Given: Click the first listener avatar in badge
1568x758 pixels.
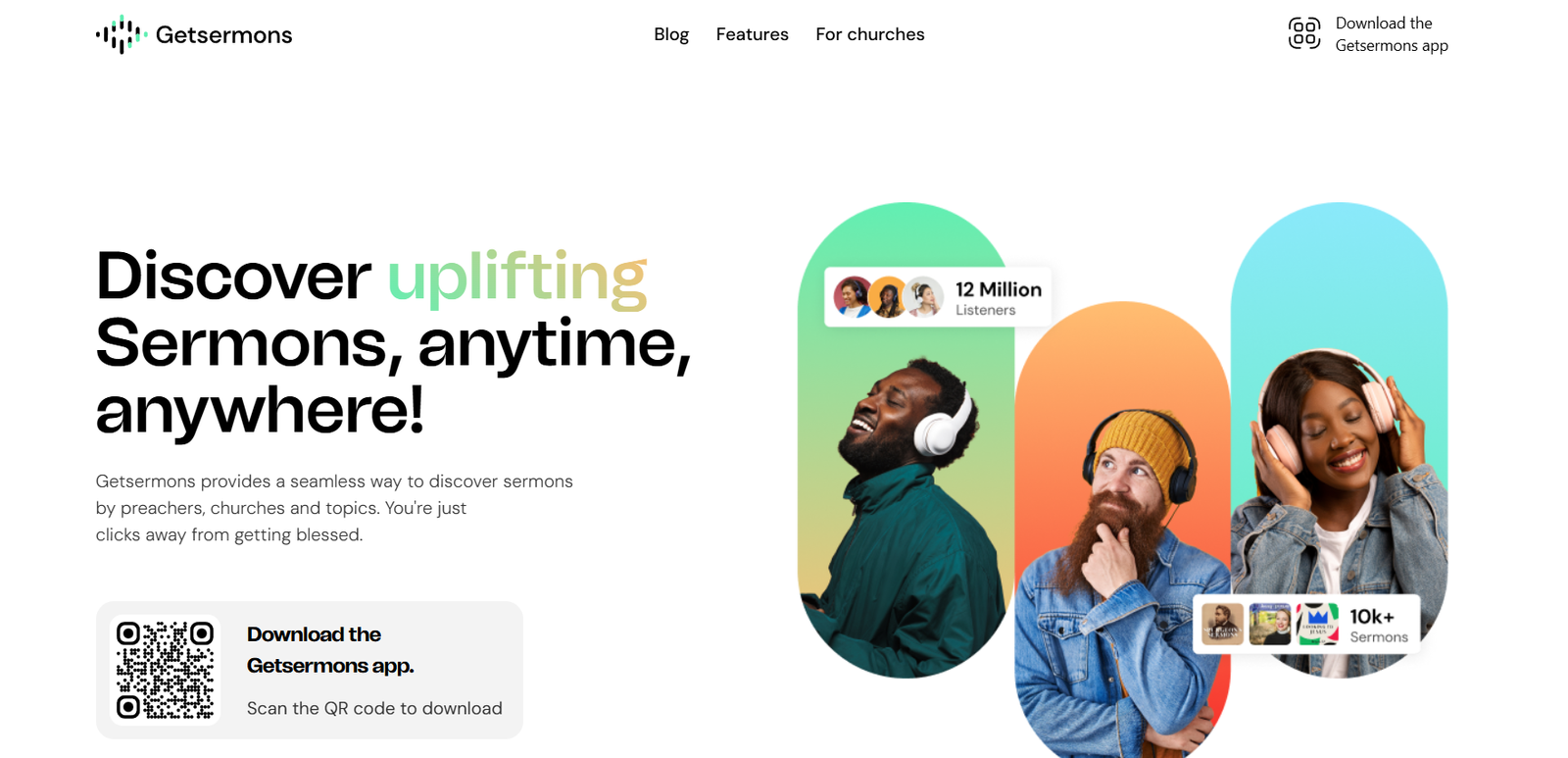Looking at the screenshot, I should pyautogui.click(x=854, y=297).
